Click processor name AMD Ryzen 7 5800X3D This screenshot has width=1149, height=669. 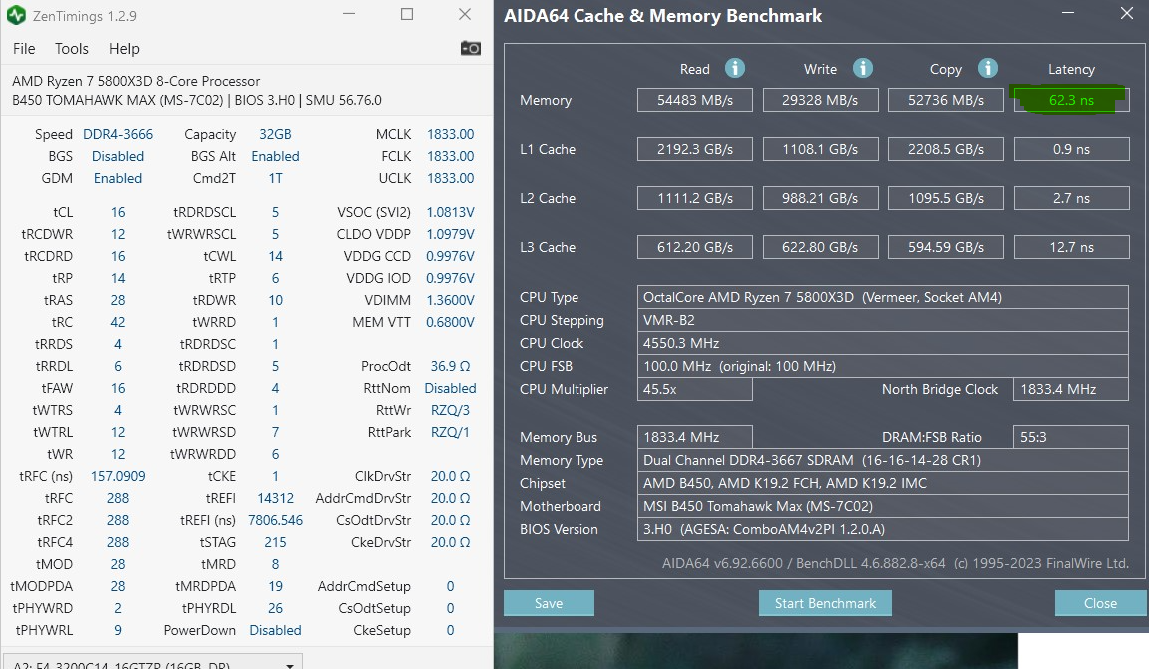click(x=136, y=81)
